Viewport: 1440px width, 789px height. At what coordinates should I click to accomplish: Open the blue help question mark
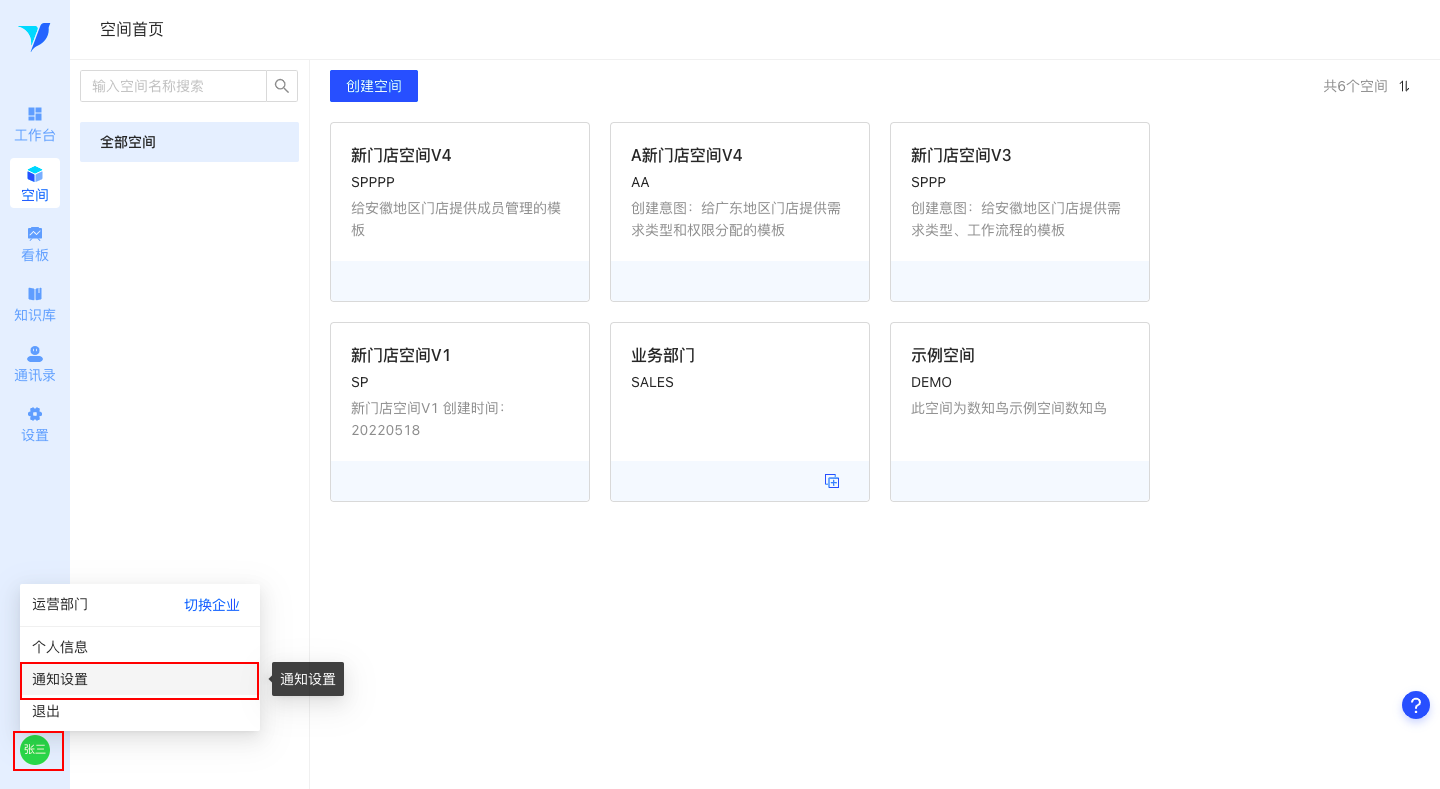coord(1415,705)
